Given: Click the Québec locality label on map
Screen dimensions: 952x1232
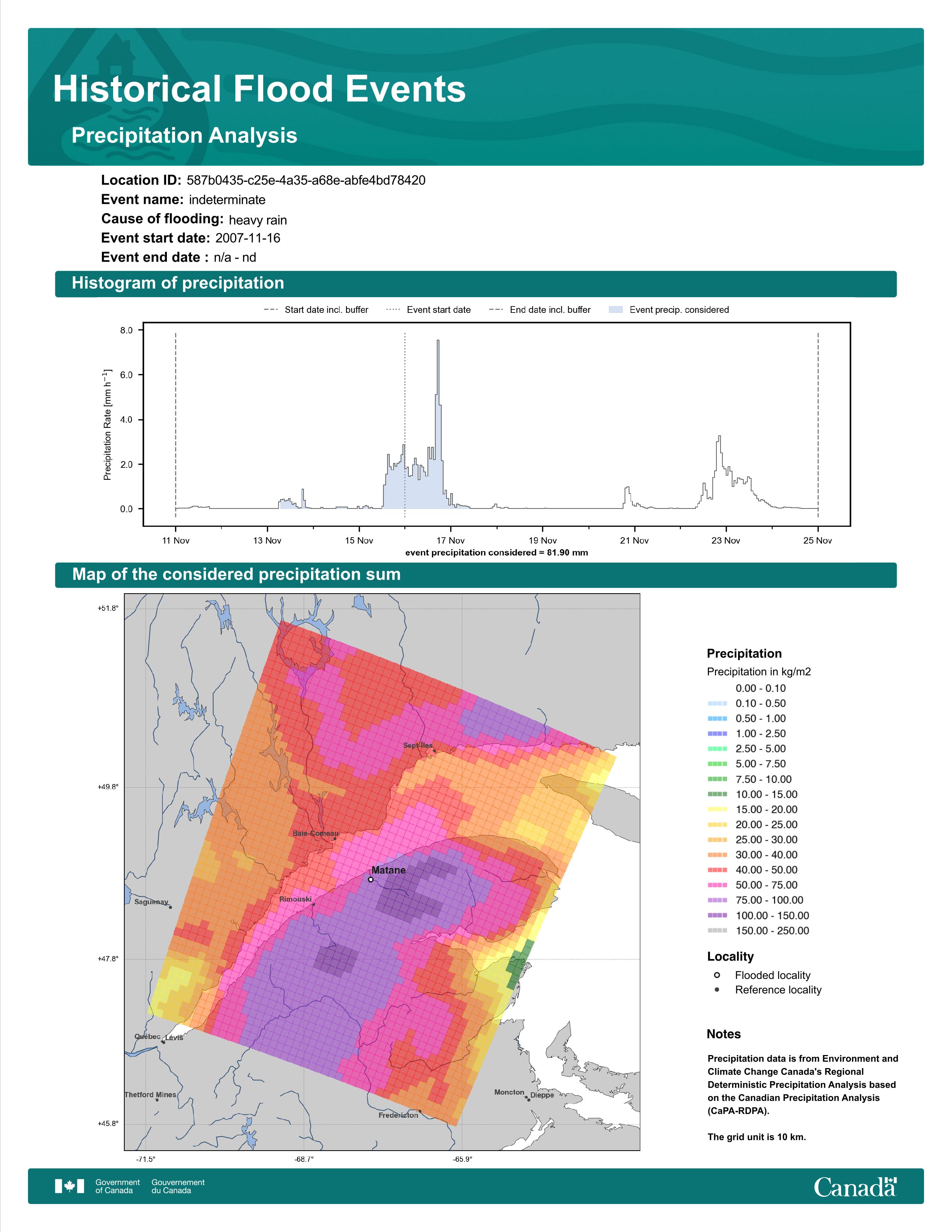Looking at the screenshot, I should pyautogui.click(x=147, y=1037).
